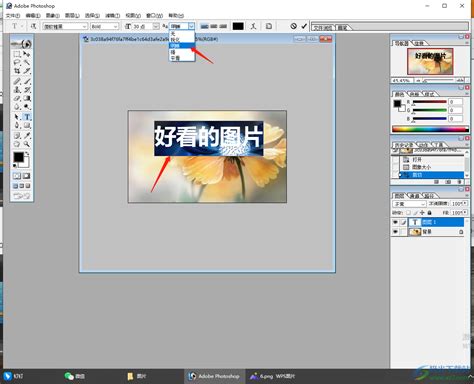Open the font style Bold dropdown

(105, 26)
